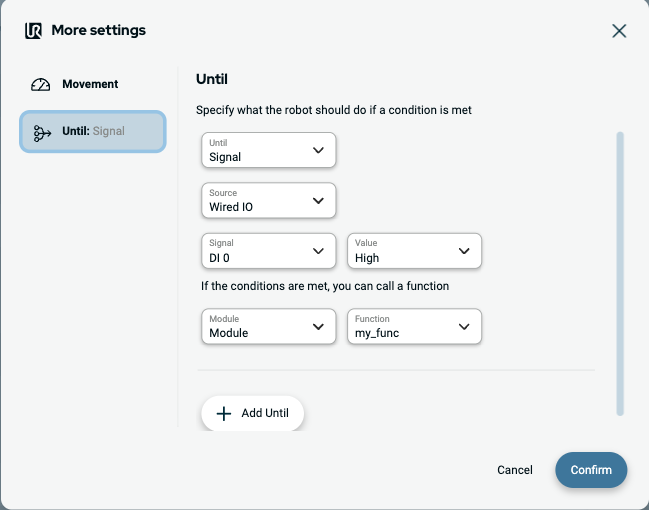Confirm the settings
Image resolution: width=649 pixels, height=510 pixels.
(x=591, y=470)
